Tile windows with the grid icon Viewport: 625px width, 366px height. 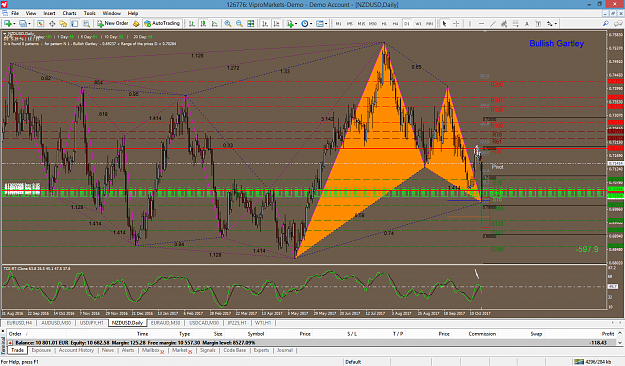click(x=251, y=24)
